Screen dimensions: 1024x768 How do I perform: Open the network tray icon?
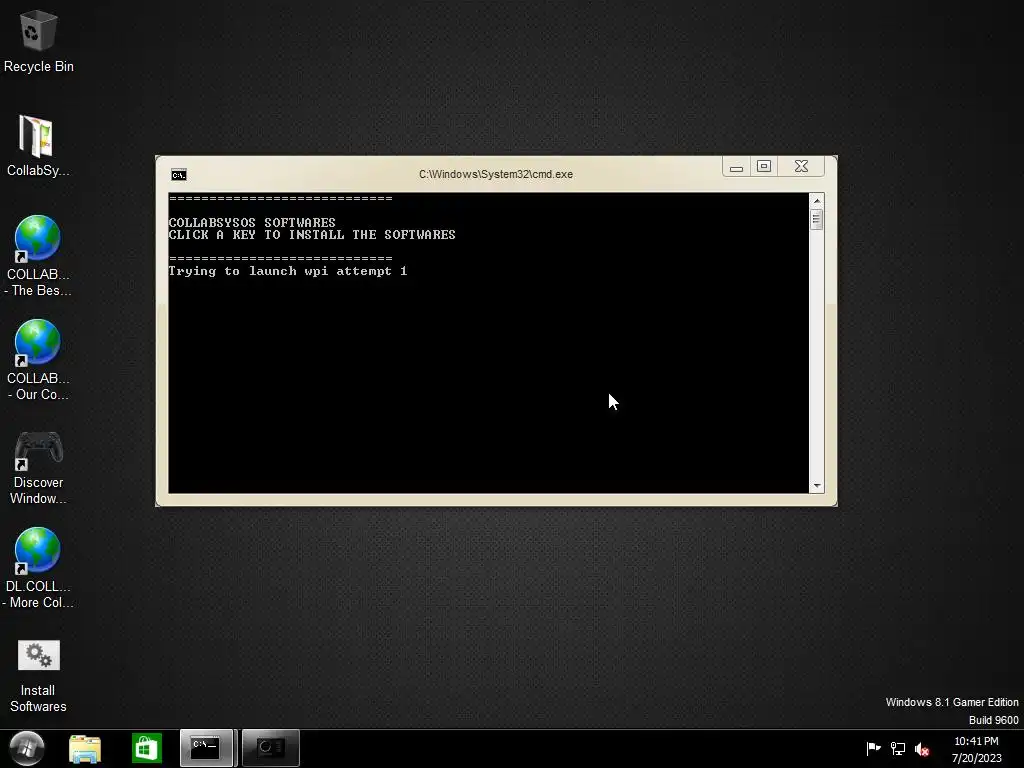(x=898, y=748)
